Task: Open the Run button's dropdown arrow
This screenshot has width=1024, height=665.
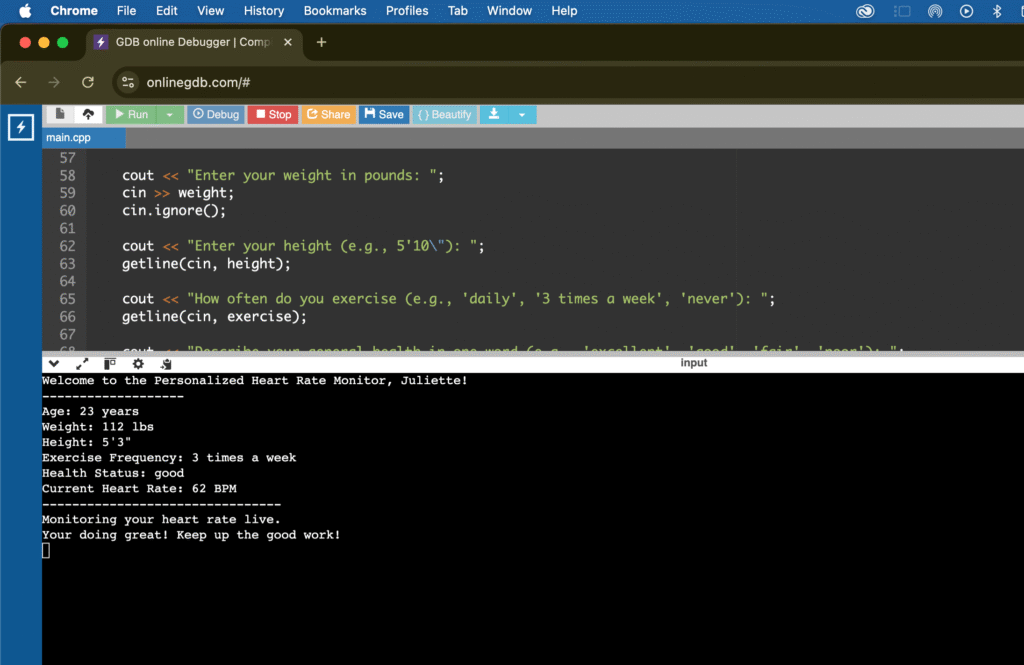Action: pyautogui.click(x=168, y=114)
